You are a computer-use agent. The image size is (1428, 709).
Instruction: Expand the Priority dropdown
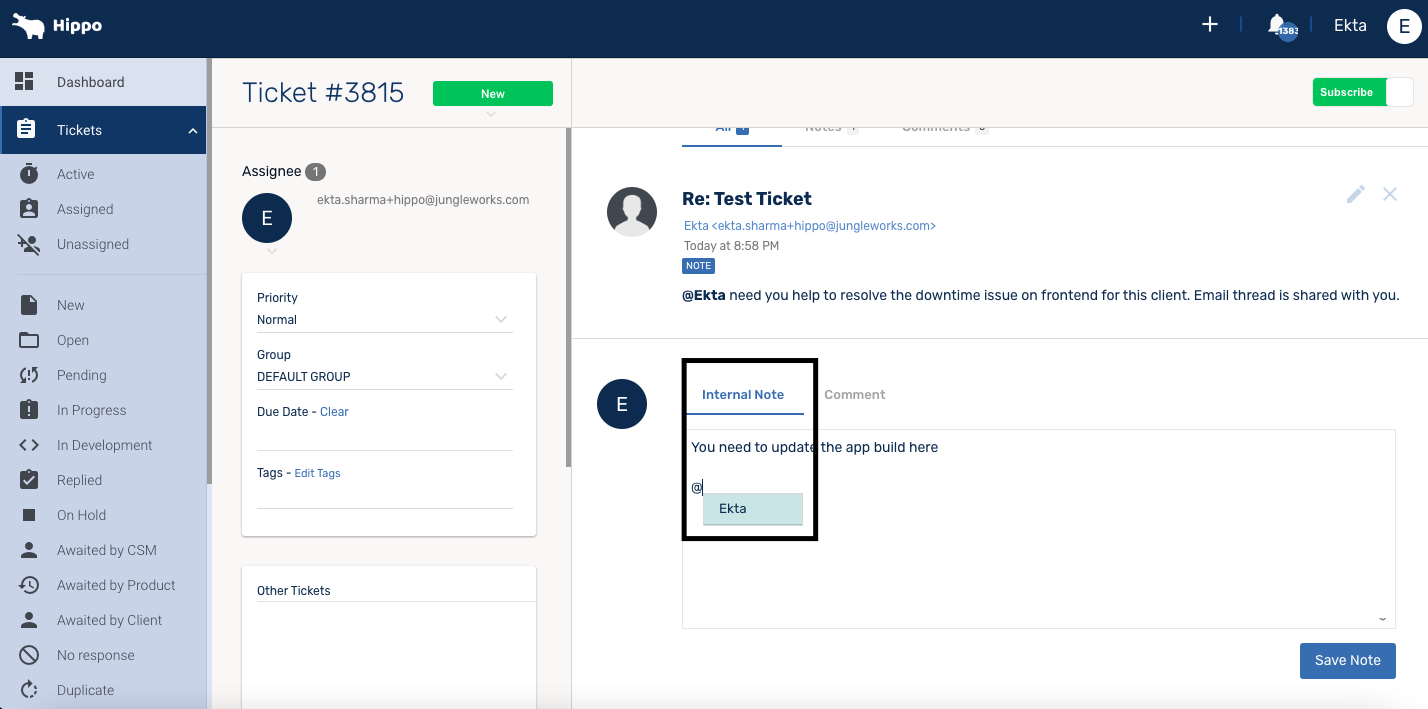[500, 320]
